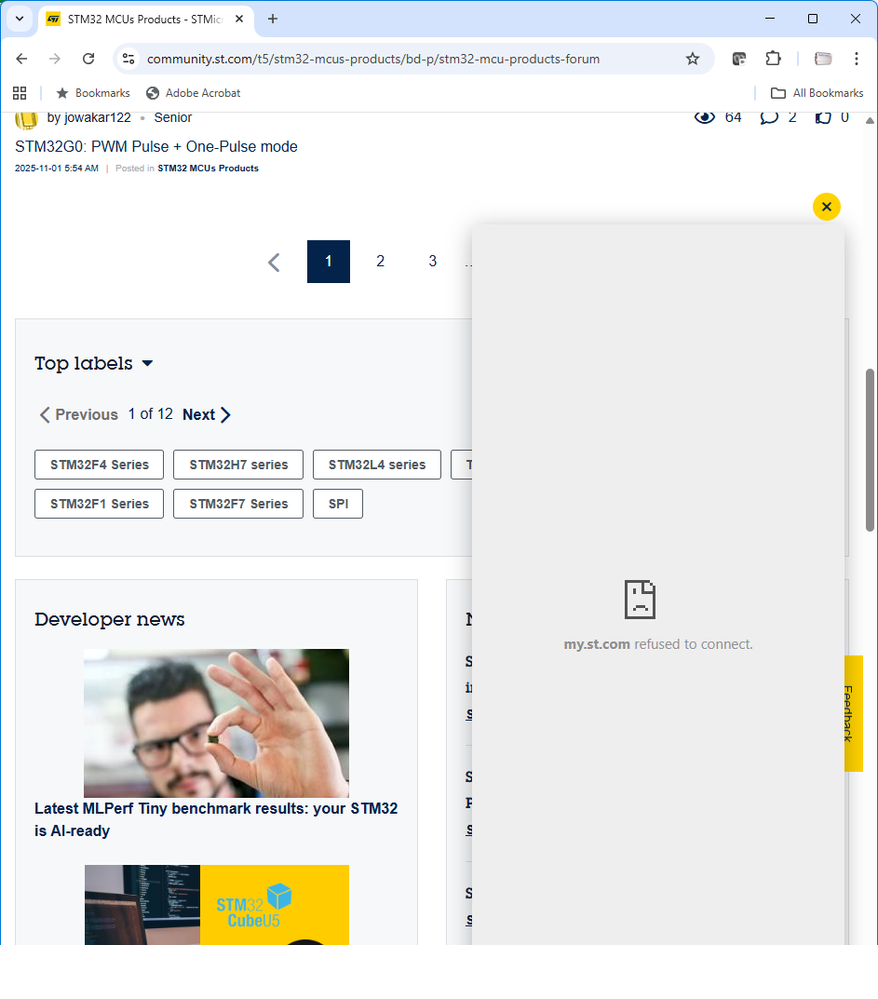Click Previous in the labels pager
The width and height of the screenshot is (878, 999).
78,415
